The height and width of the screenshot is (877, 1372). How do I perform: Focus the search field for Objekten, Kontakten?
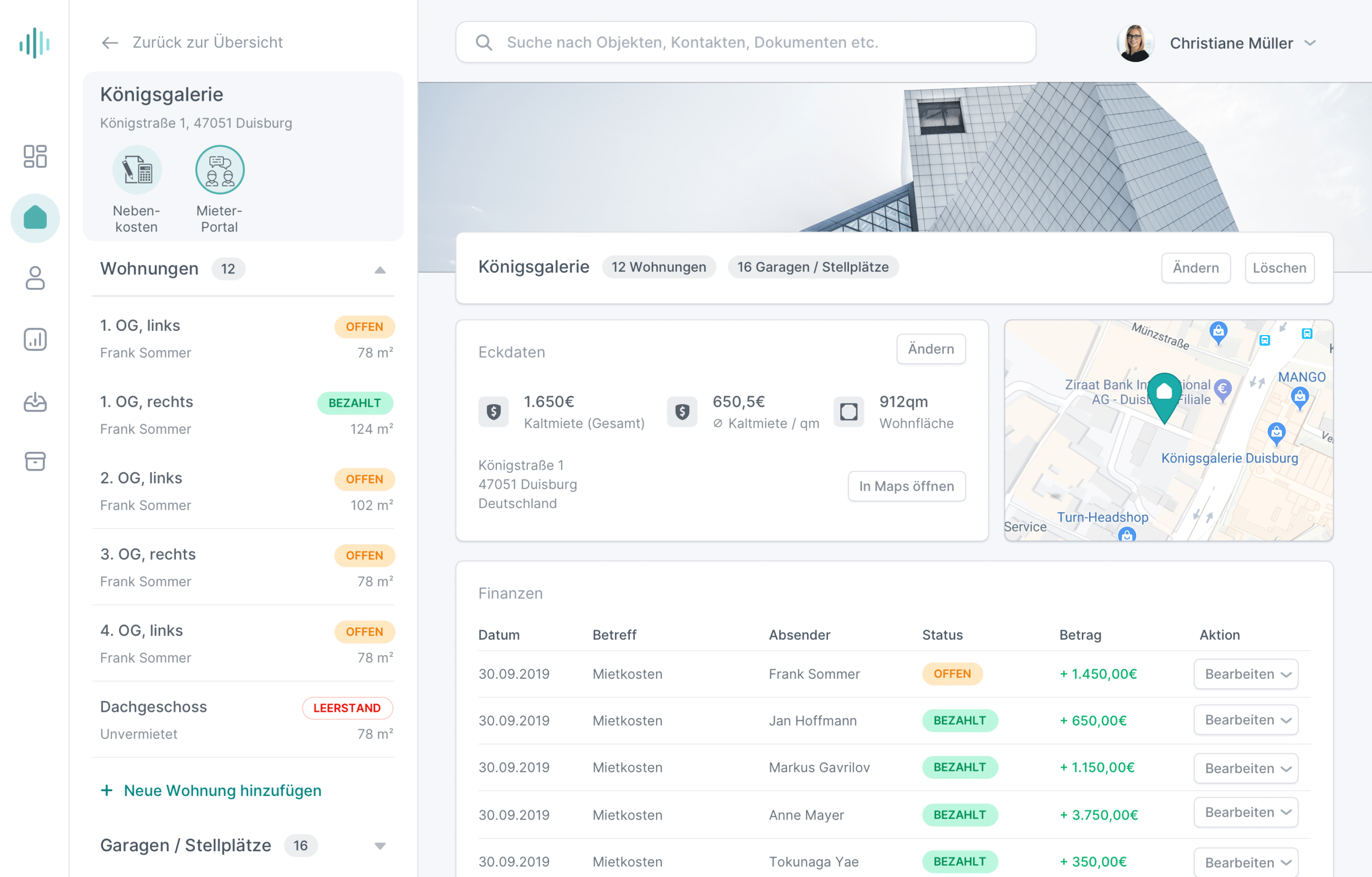pyautogui.click(x=746, y=43)
